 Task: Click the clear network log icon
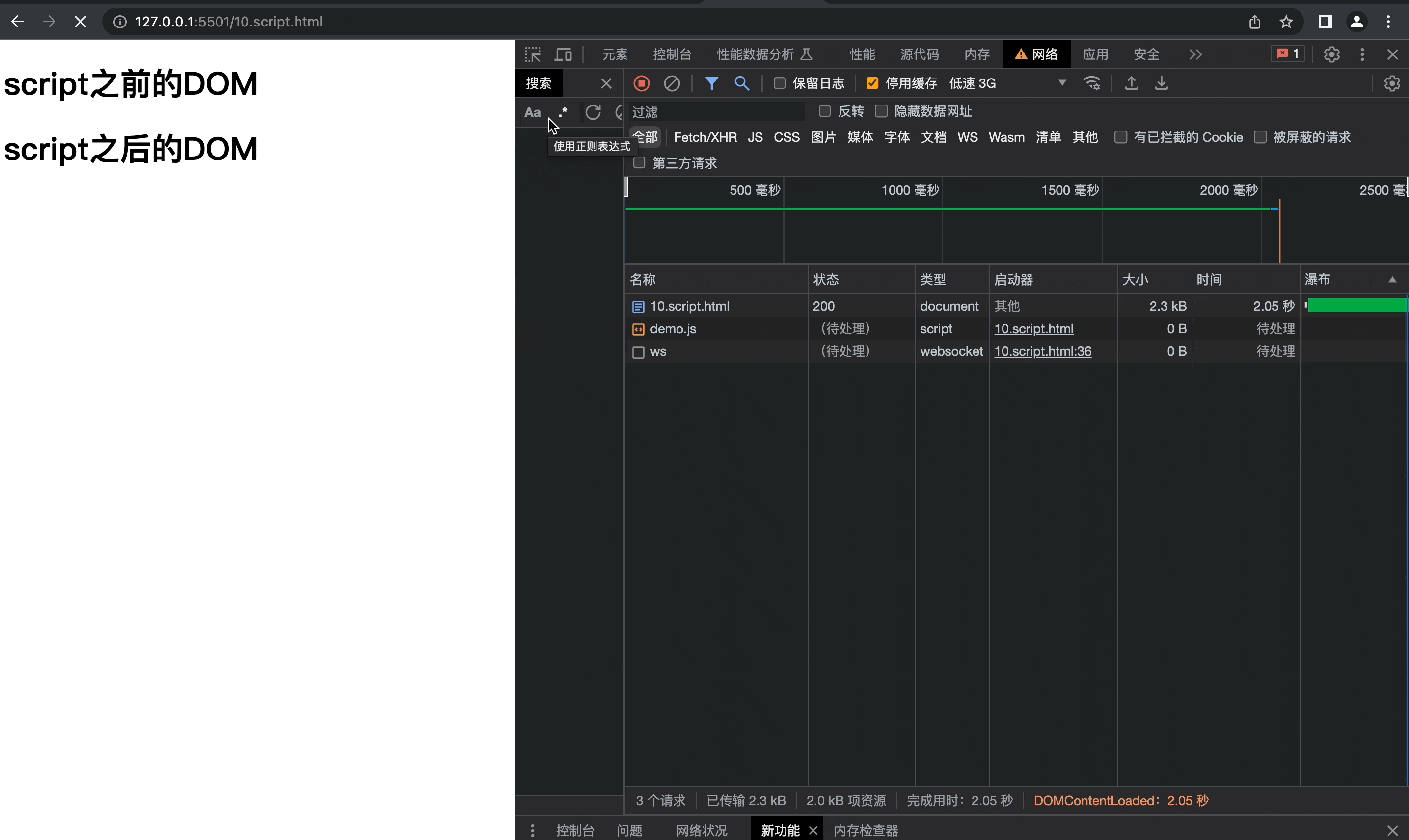point(672,83)
